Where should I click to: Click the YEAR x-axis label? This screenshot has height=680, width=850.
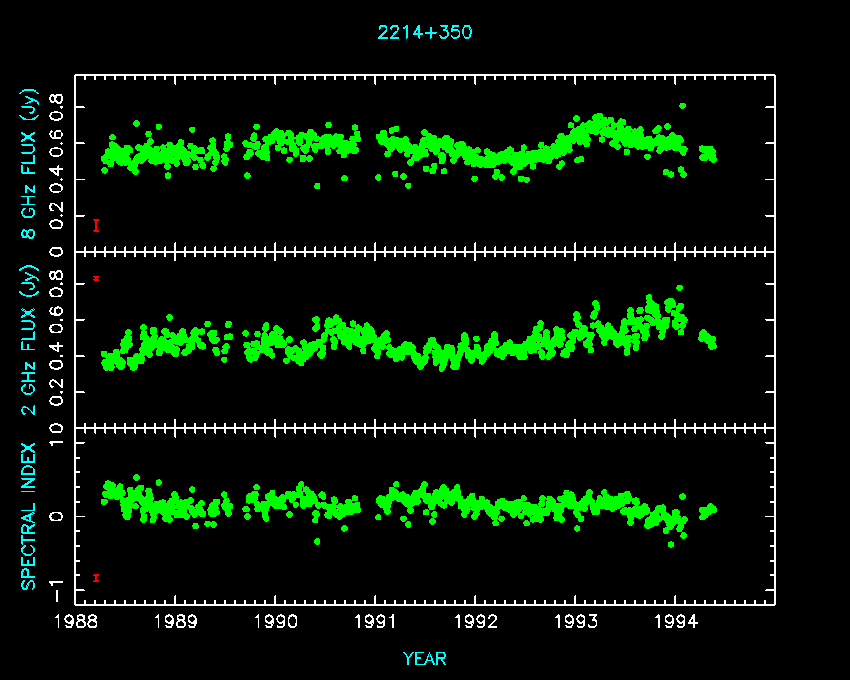[424, 659]
